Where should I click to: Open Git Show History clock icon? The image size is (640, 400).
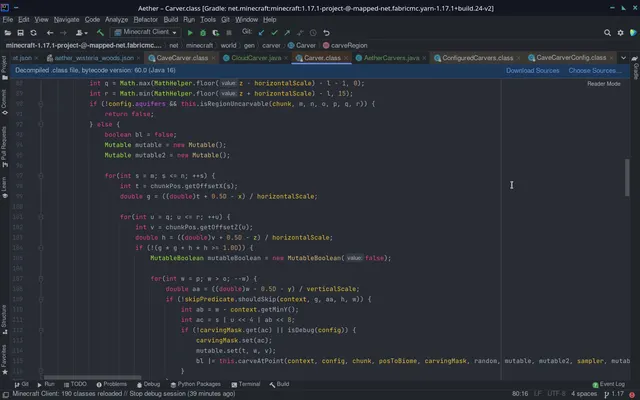tap(313, 33)
